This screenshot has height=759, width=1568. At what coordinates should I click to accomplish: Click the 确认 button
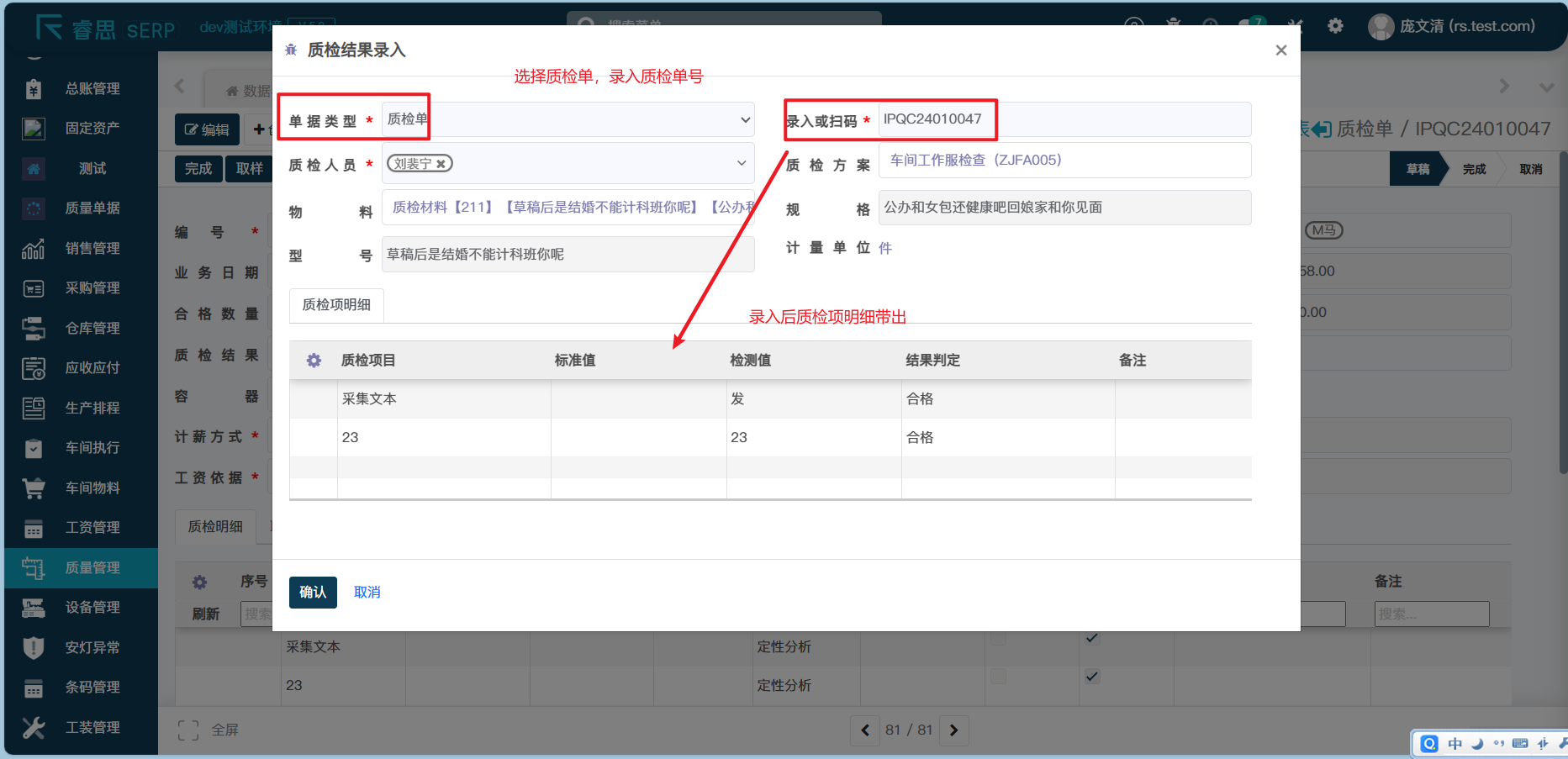point(313,593)
